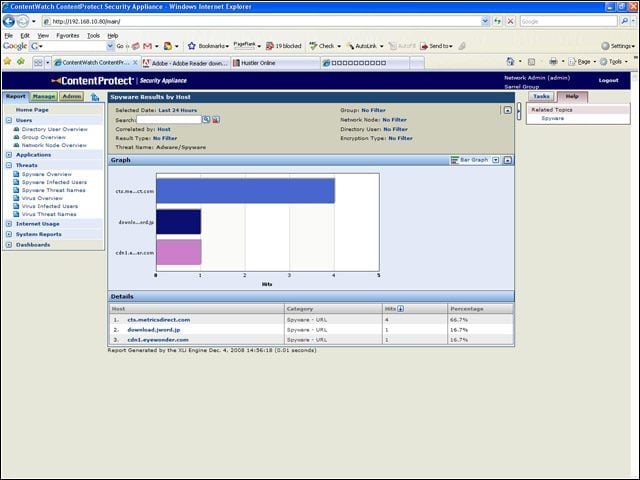This screenshot has width=640, height=480.
Task: Click the browser Forward arrow
Action: 23,21
